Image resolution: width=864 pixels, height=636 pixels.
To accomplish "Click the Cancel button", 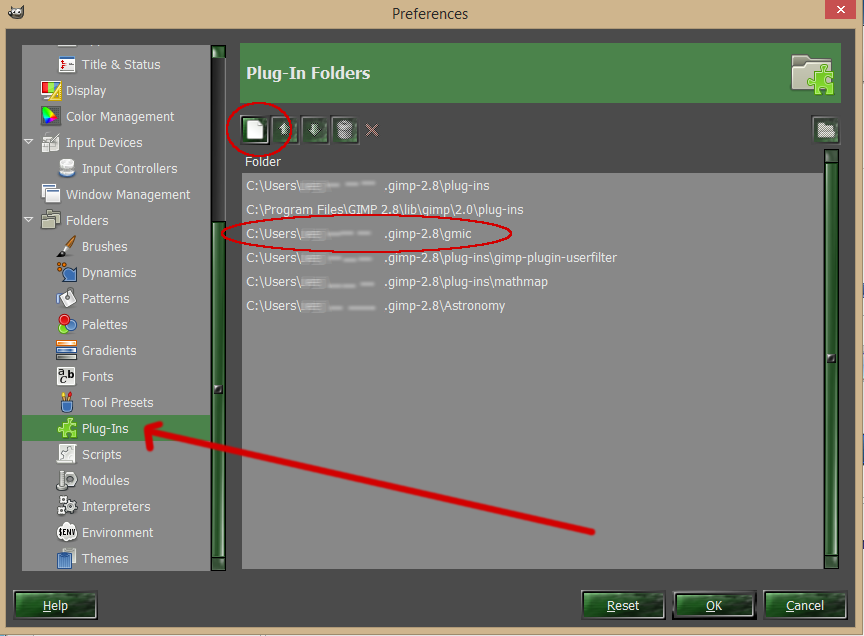I will coord(805,606).
